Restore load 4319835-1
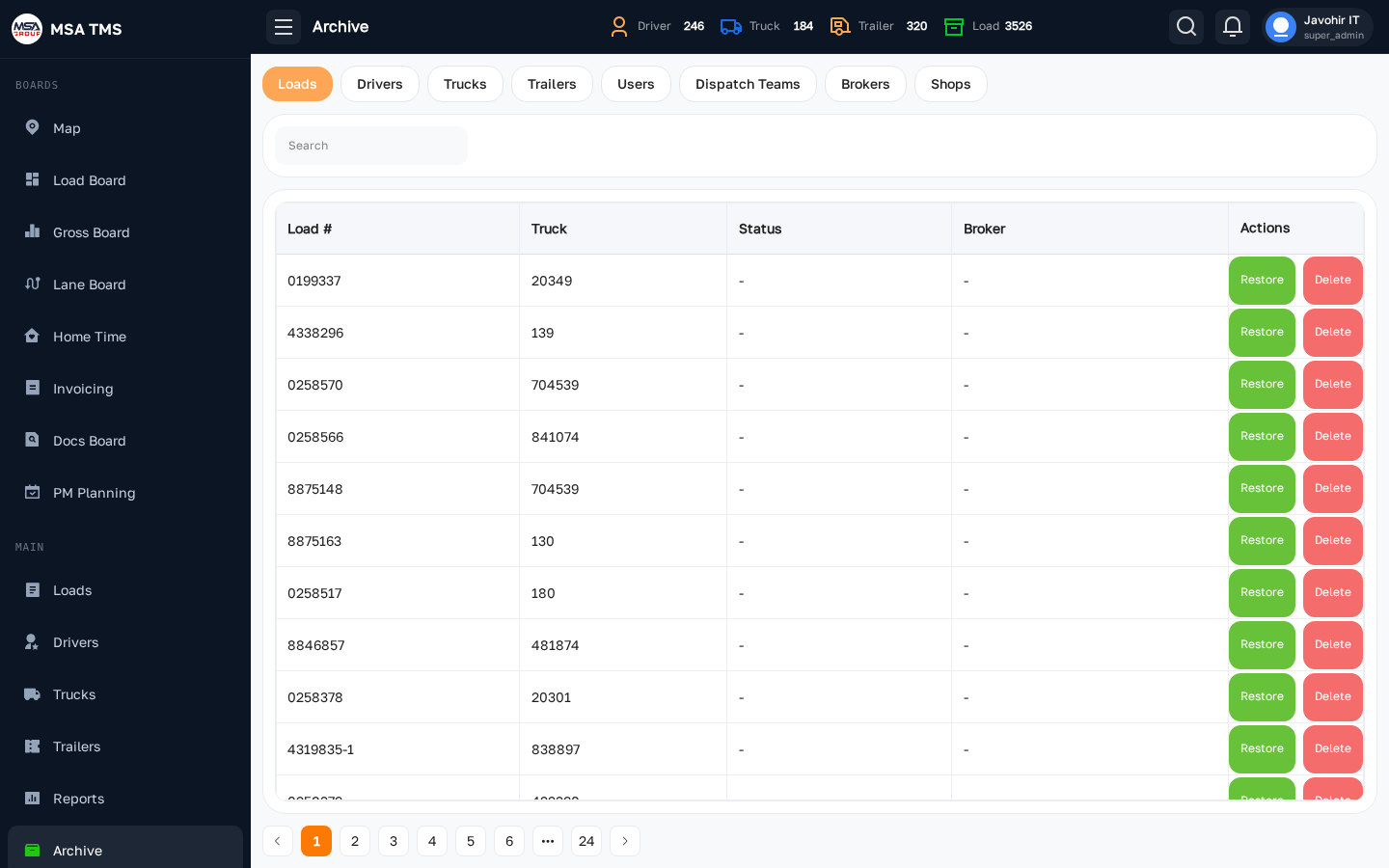1389x868 pixels. tap(1262, 748)
